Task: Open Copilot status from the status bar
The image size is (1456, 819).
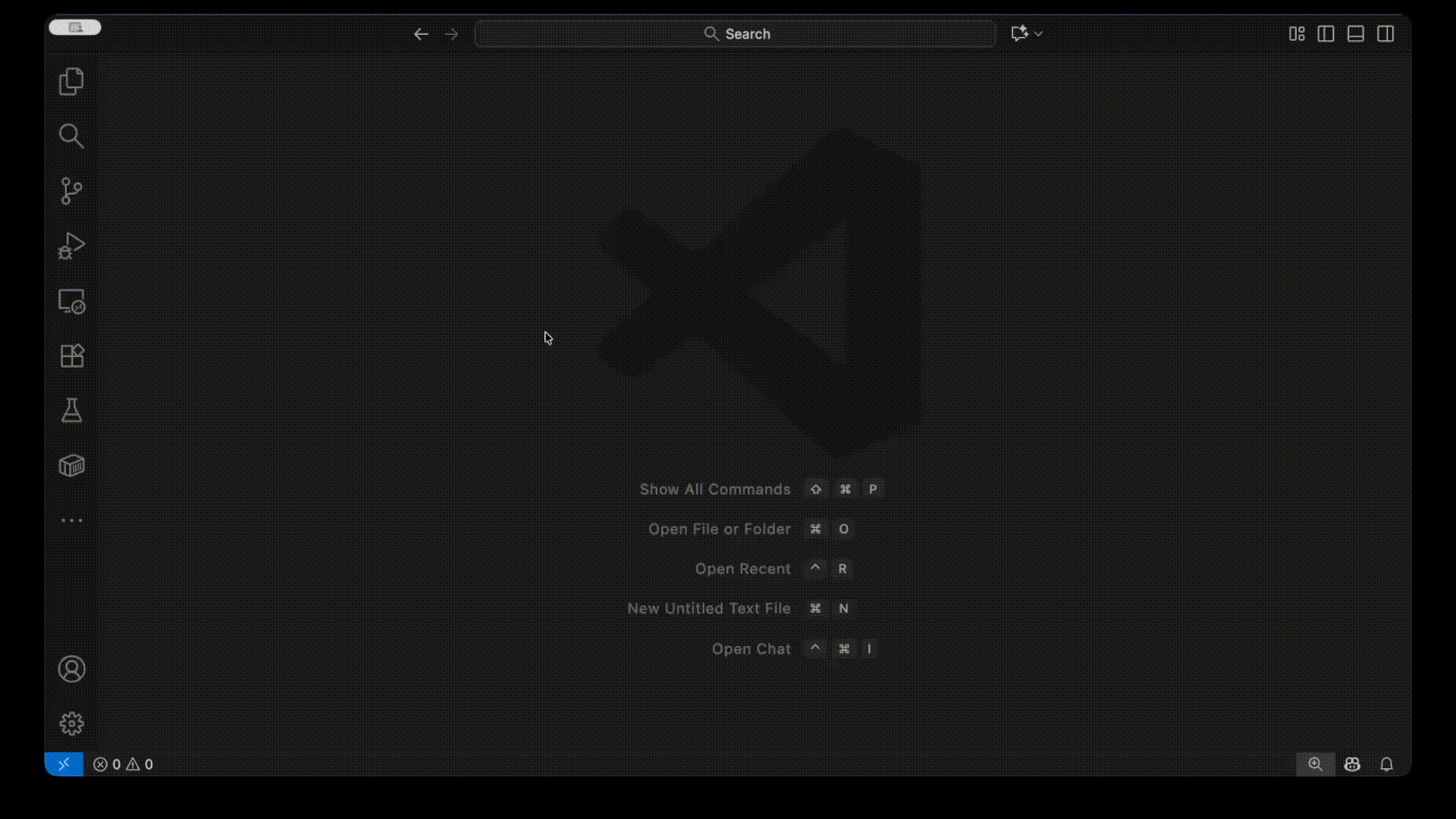Action: [x=1353, y=764]
